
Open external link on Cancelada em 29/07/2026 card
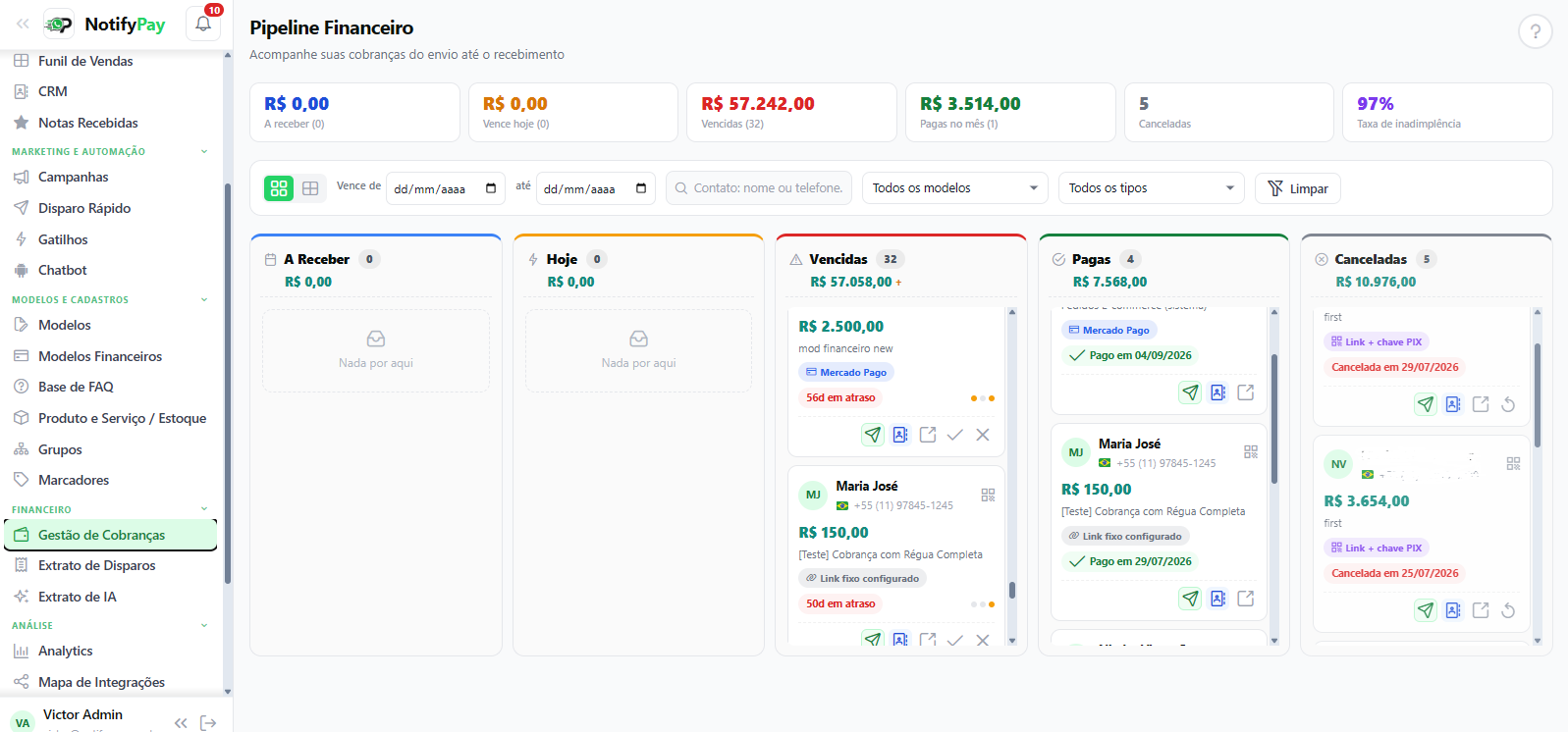[1481, 404]
